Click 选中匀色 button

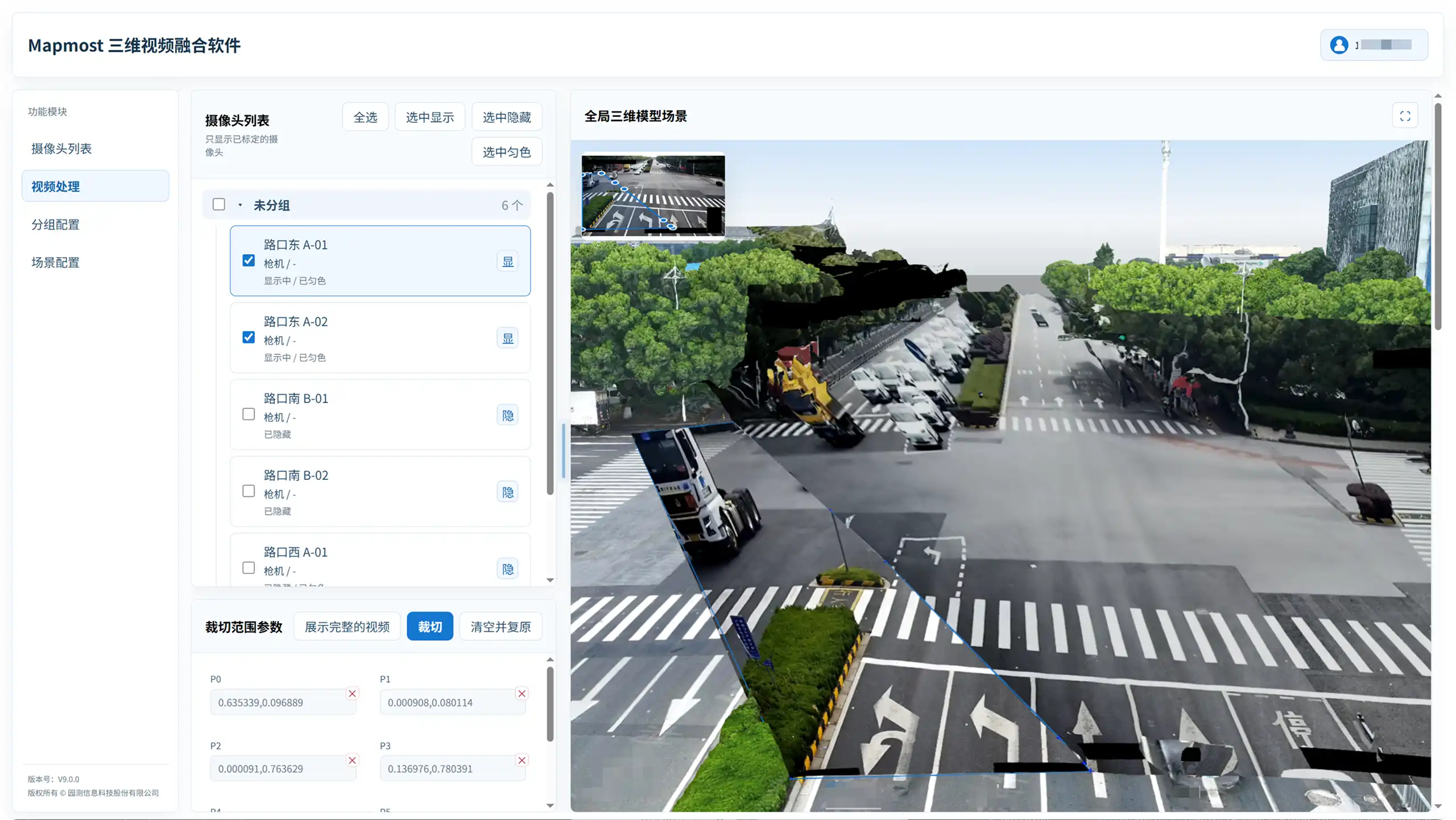[507, 152]
